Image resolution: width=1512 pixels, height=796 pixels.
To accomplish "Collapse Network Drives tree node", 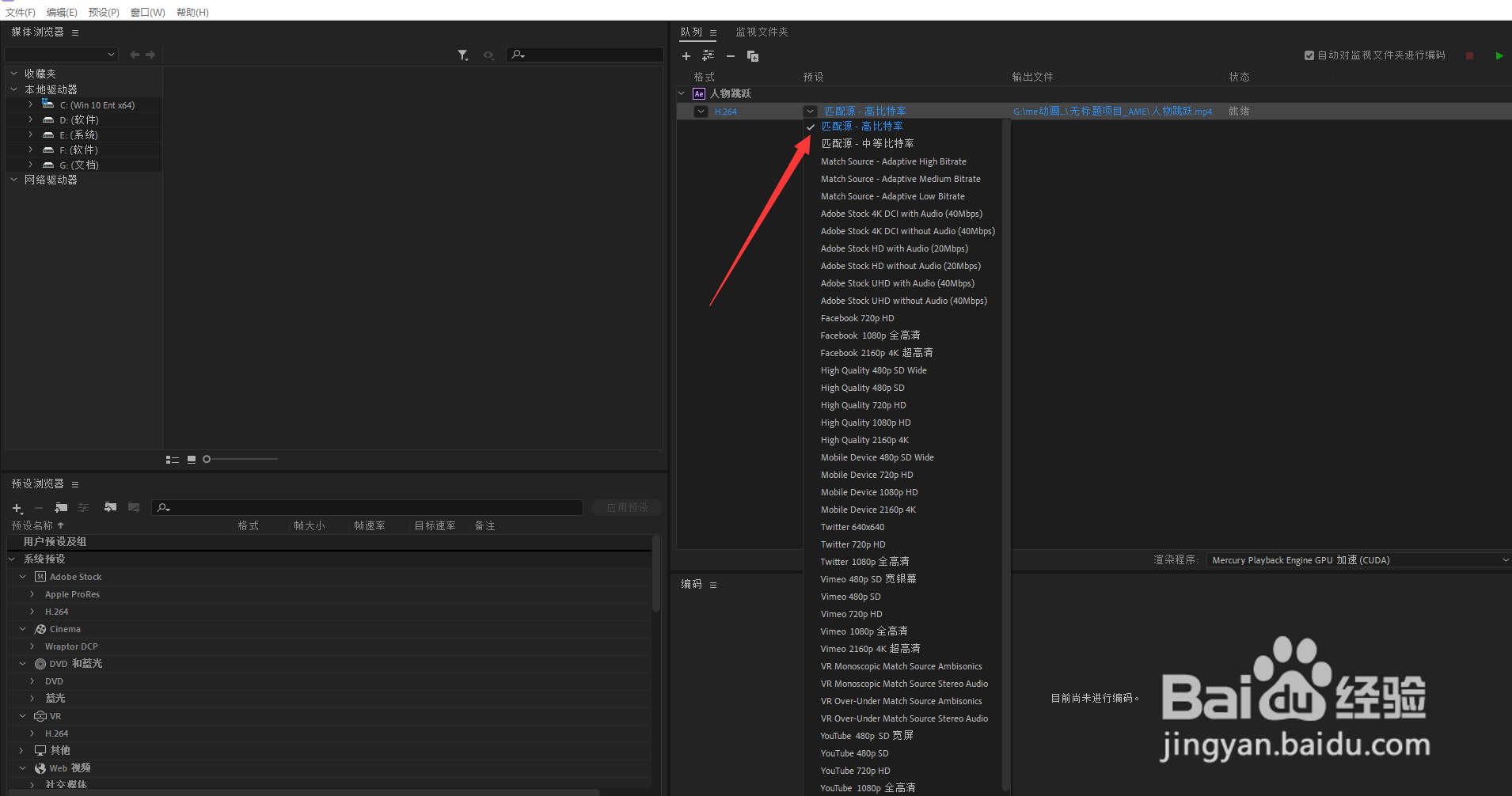I will coord(13,180).
